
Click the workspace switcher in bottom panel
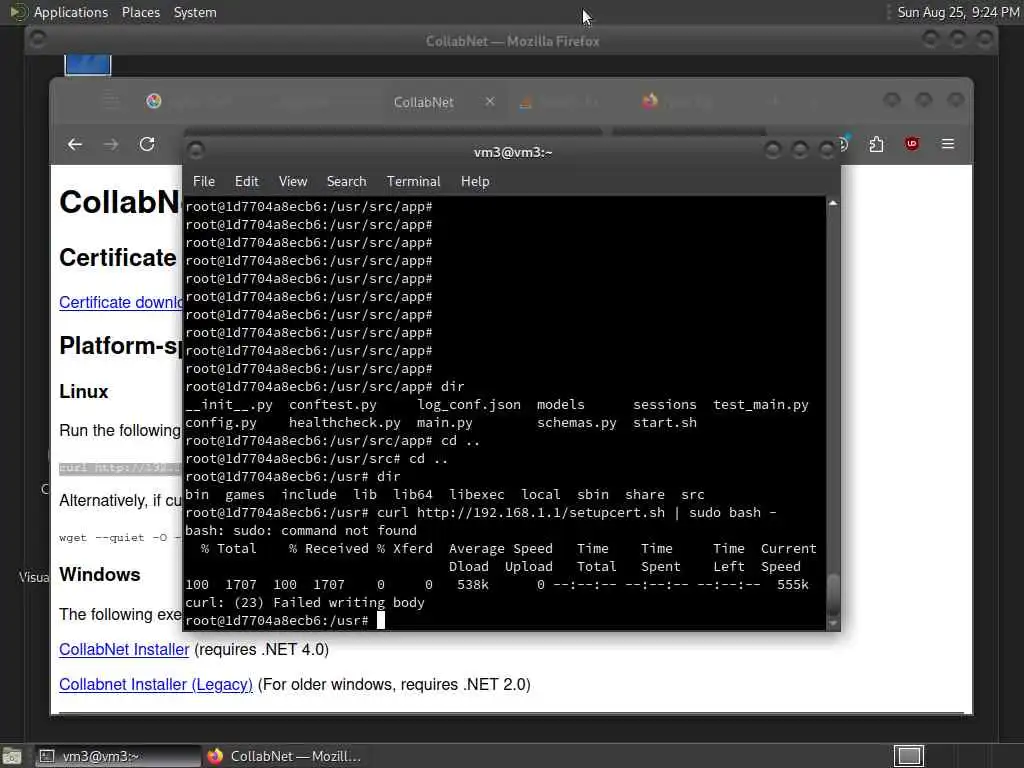tap(909, 756)
